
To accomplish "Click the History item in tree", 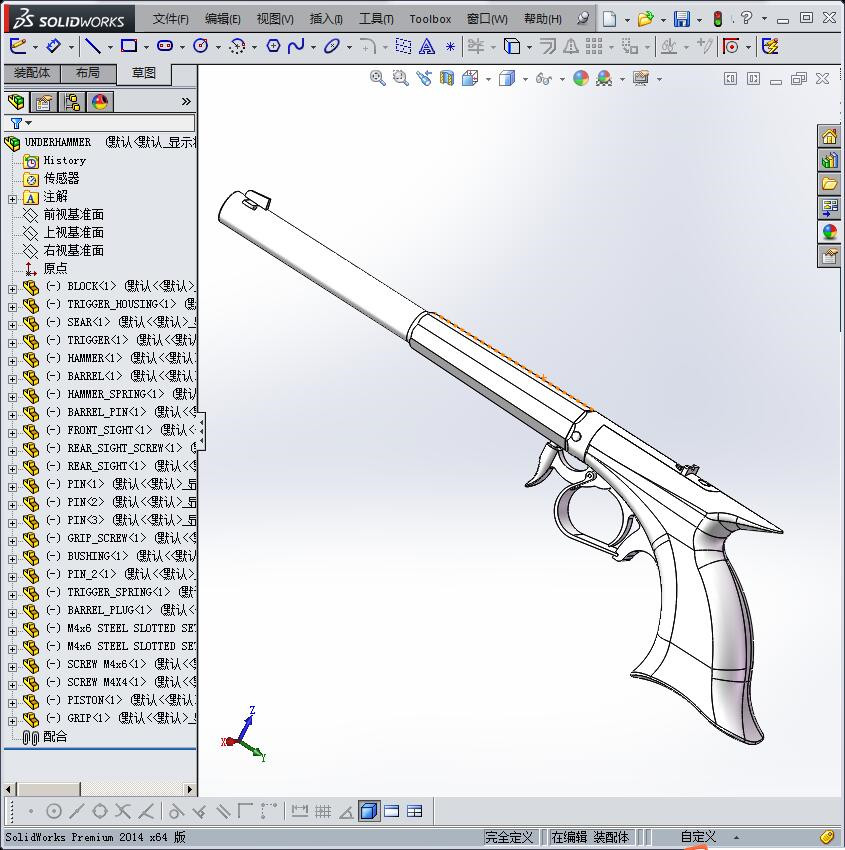I will pos(64,160).
